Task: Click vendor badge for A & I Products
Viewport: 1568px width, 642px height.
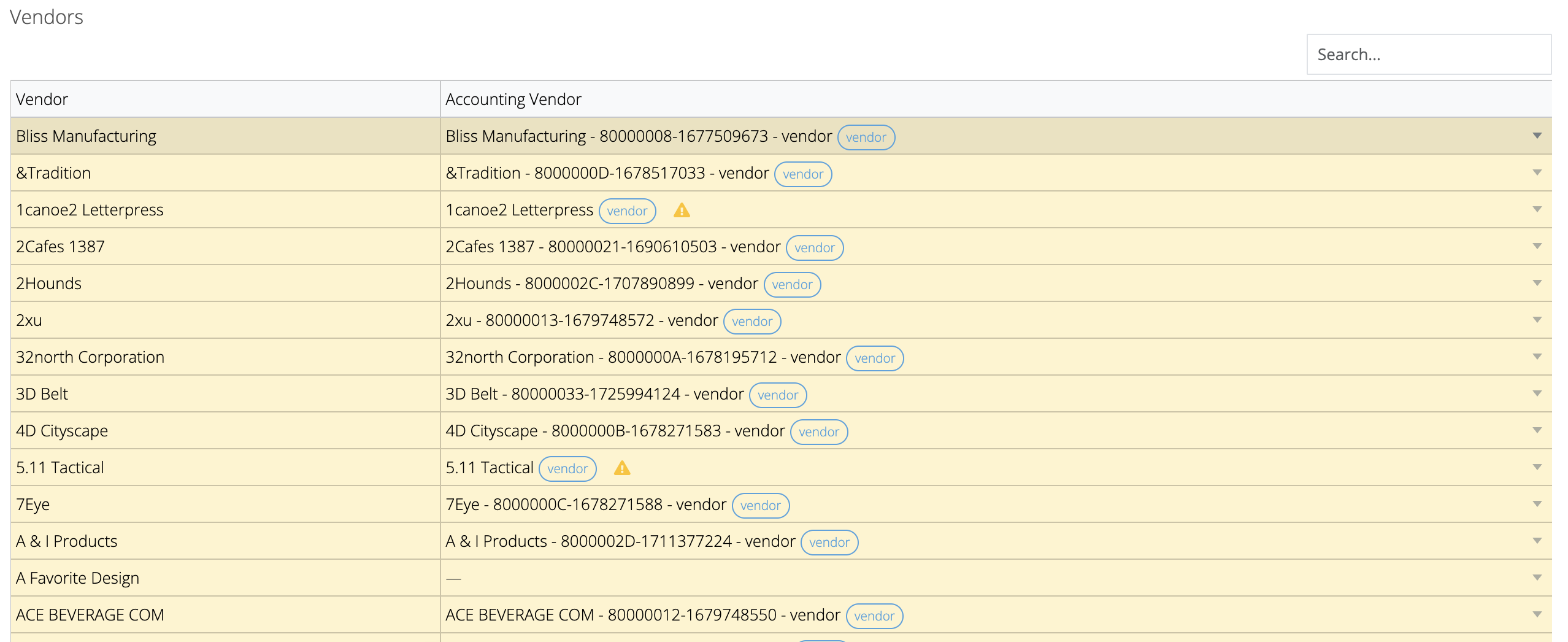Action: 829,542
